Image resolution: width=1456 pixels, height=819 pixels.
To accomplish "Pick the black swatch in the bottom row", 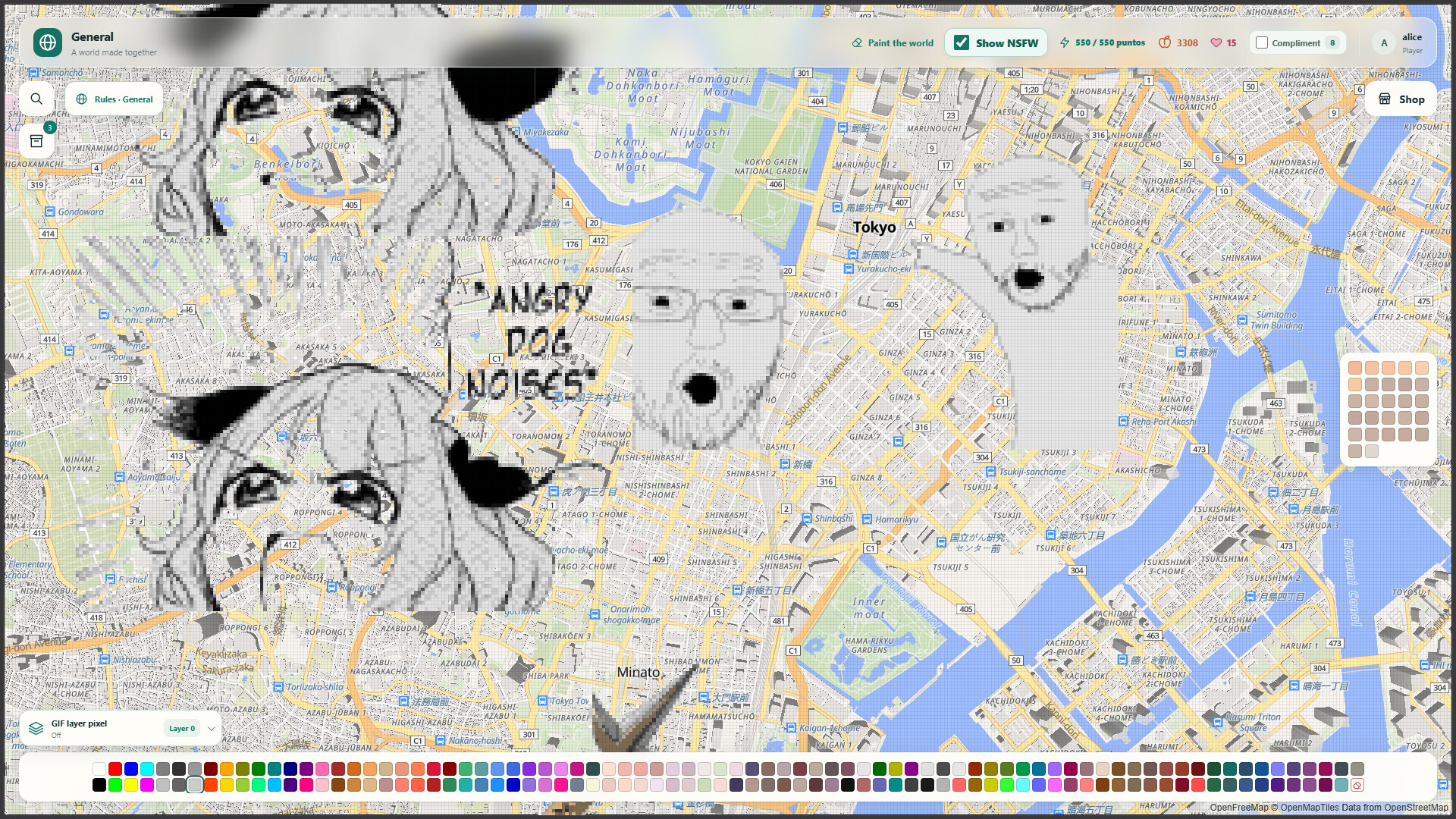I will coord(99,785).
